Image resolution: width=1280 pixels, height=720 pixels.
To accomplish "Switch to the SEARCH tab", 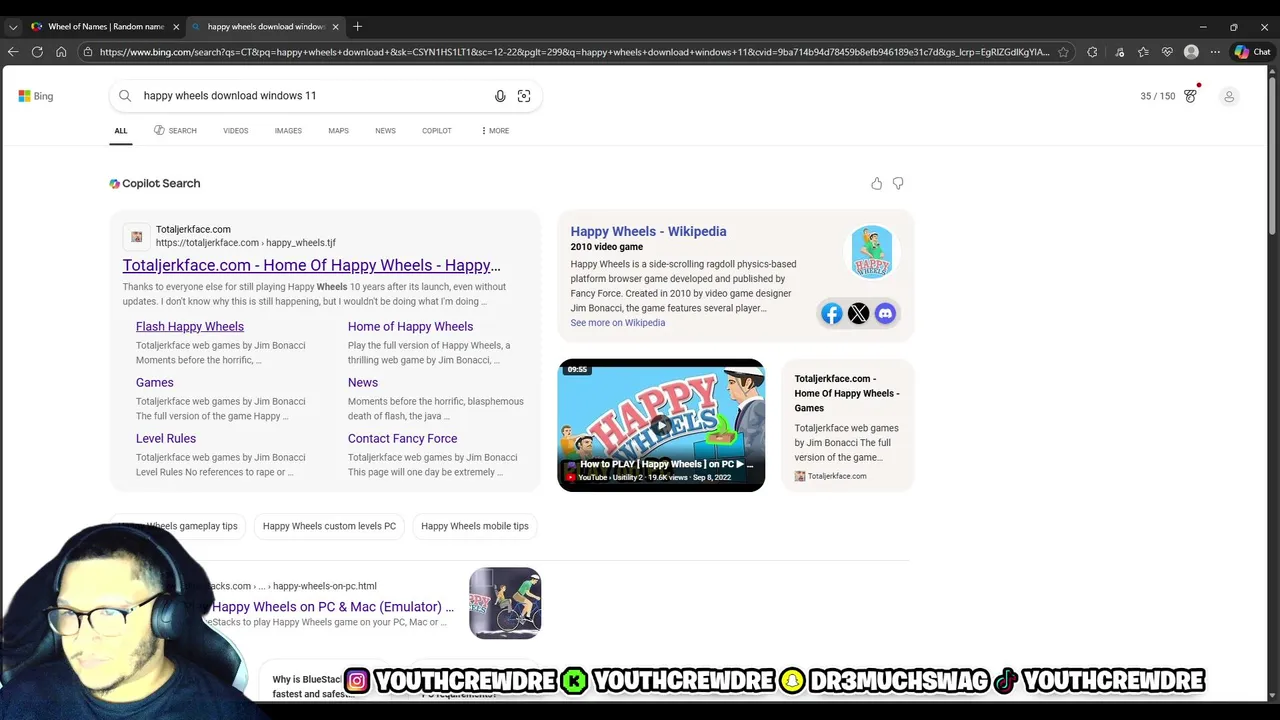I will coord(175,131).
